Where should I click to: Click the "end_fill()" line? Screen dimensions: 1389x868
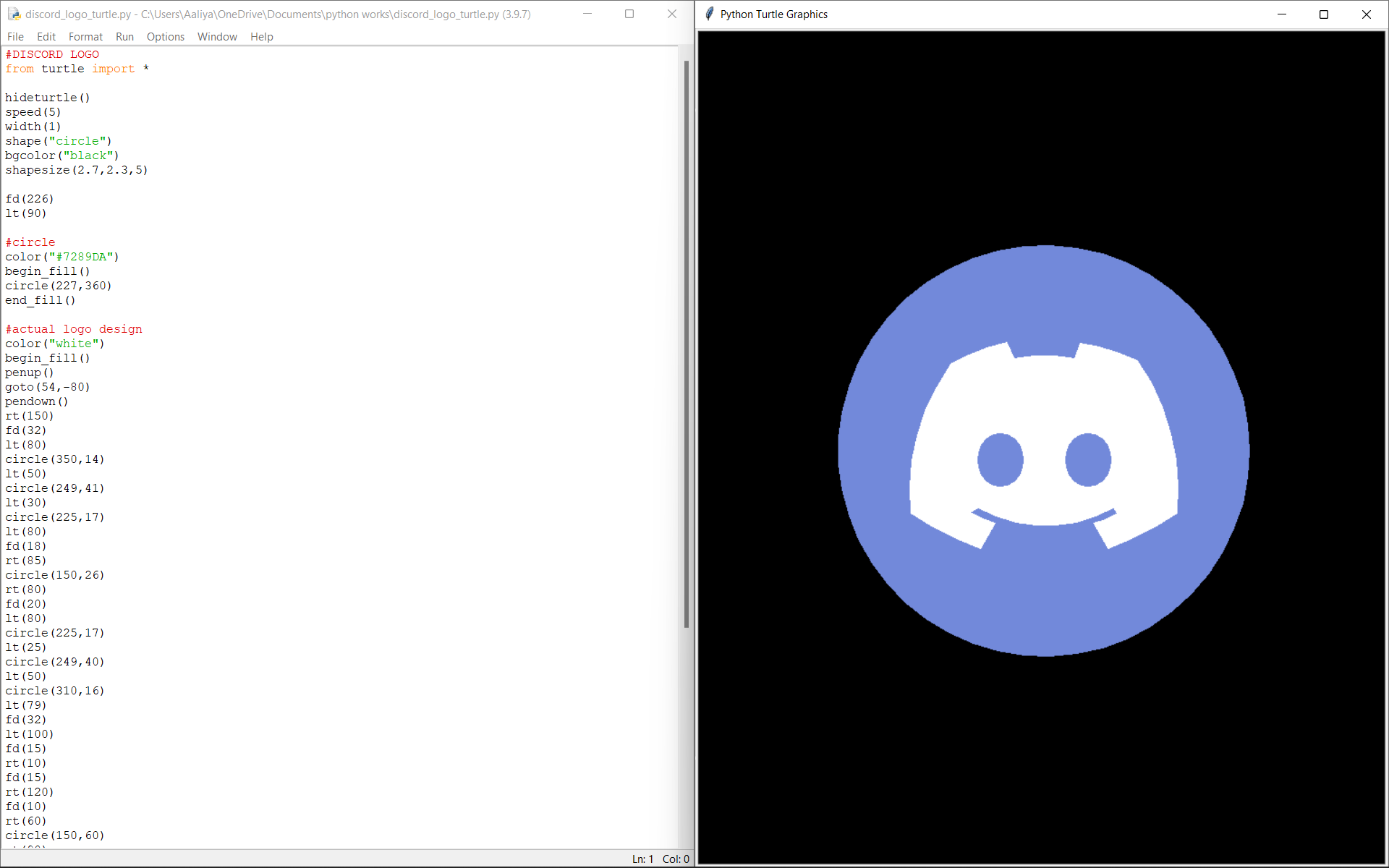[x=41, y=300]
